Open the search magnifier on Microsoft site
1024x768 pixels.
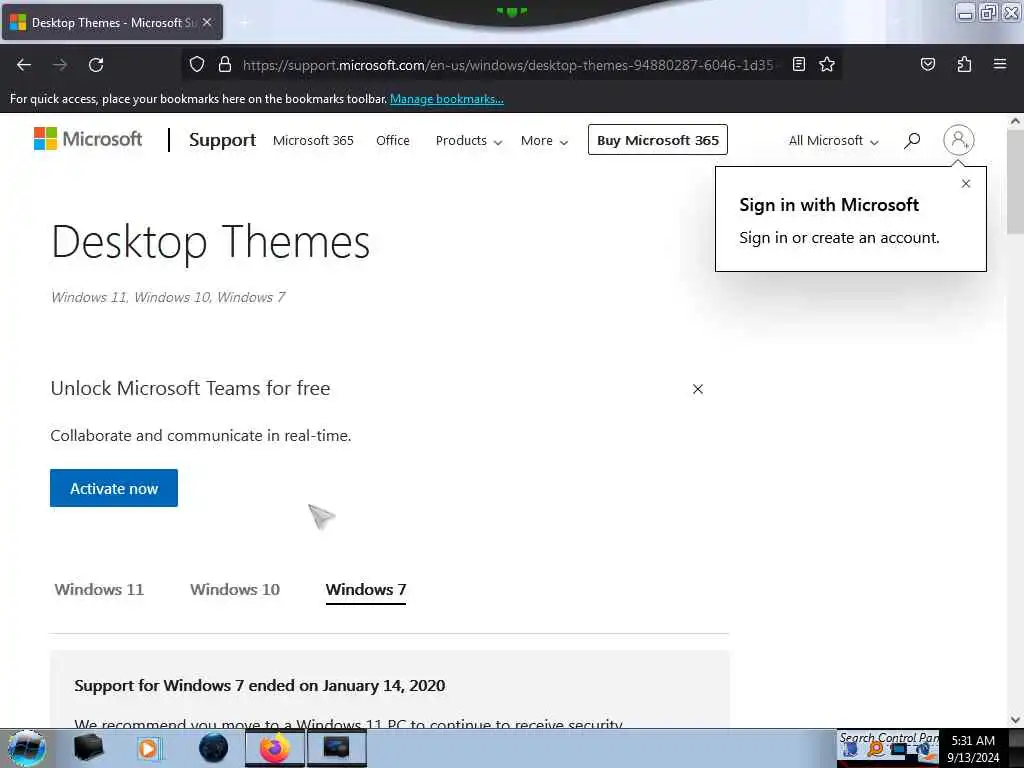point(912,140)
